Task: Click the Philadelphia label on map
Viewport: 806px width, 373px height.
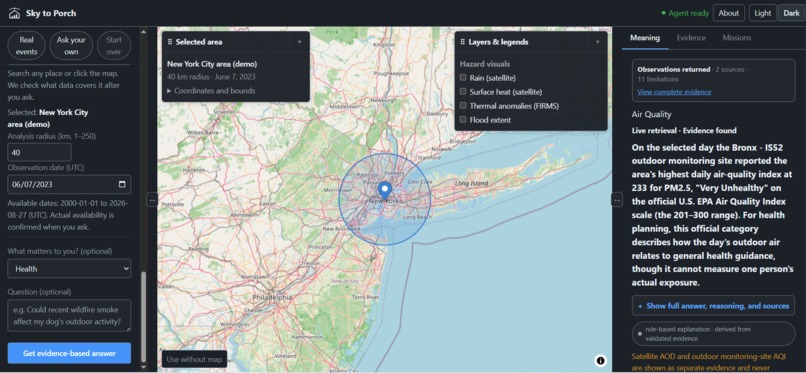Action: [271, 297]
